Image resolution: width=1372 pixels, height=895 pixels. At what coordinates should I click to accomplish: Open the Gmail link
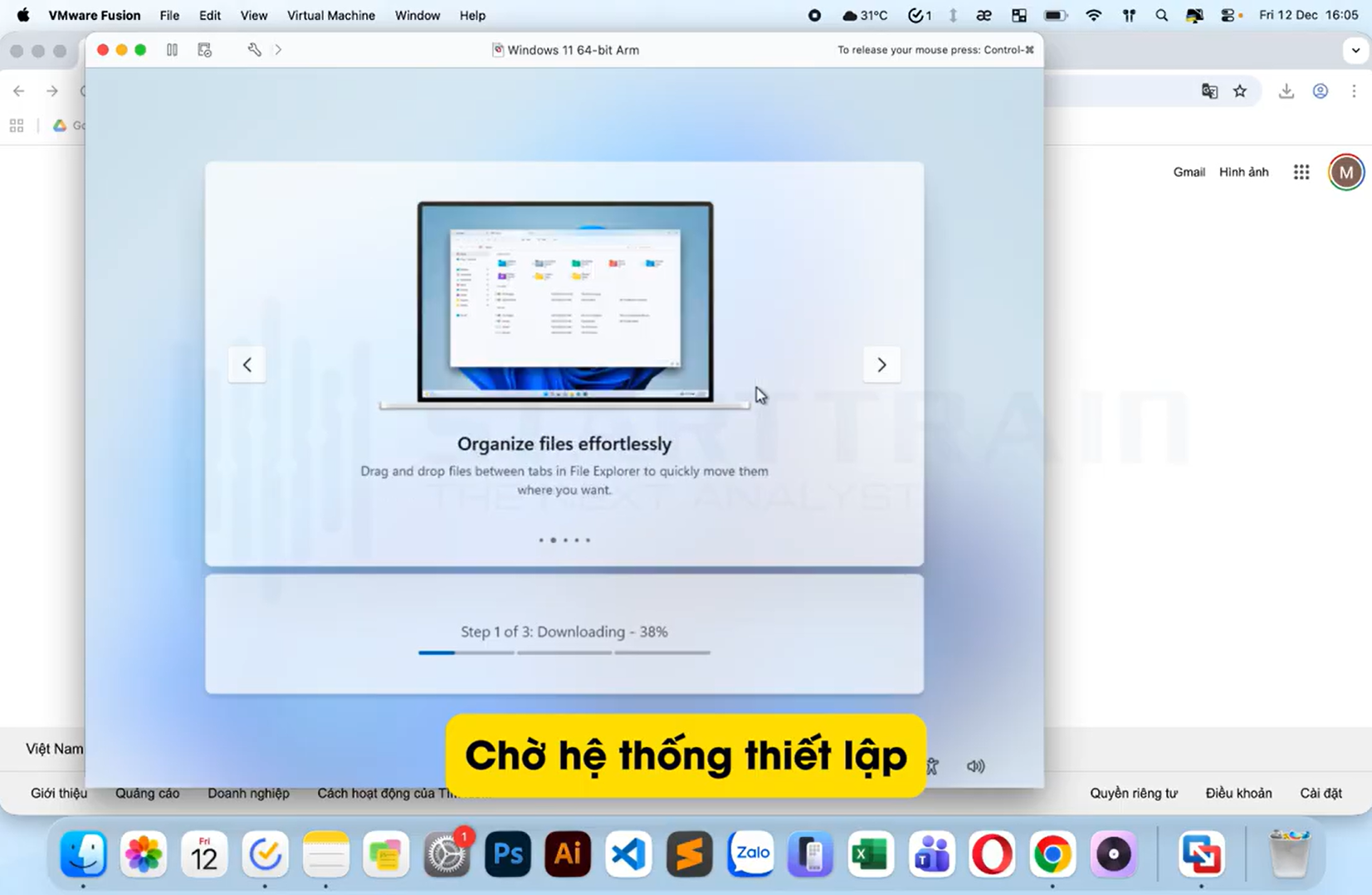tap(1189, 172)
